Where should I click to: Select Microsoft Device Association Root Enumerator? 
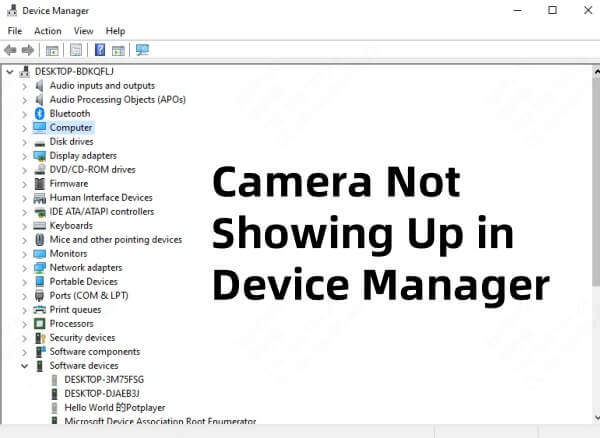point(160,421)
